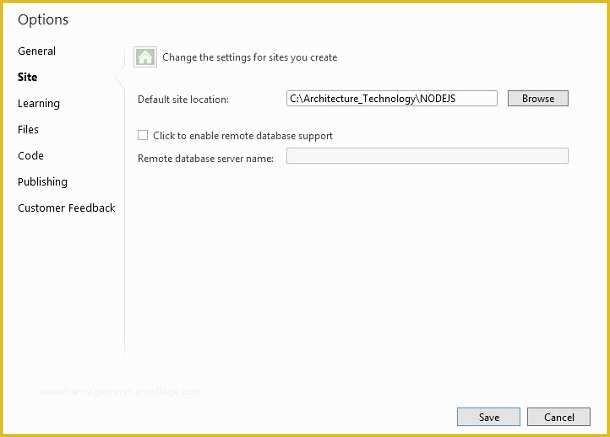This screenshot has width=610, height=437.
Task: Click the 'Remote database server name:' label
Action: point(206,159)
